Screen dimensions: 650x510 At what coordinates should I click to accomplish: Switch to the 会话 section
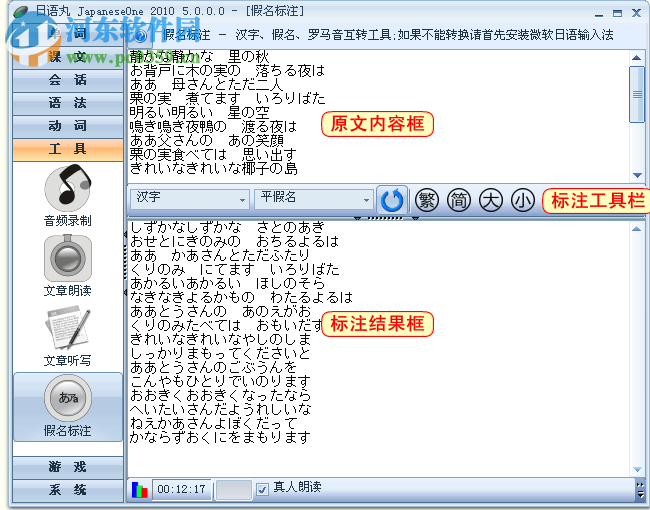pos(68,80)
